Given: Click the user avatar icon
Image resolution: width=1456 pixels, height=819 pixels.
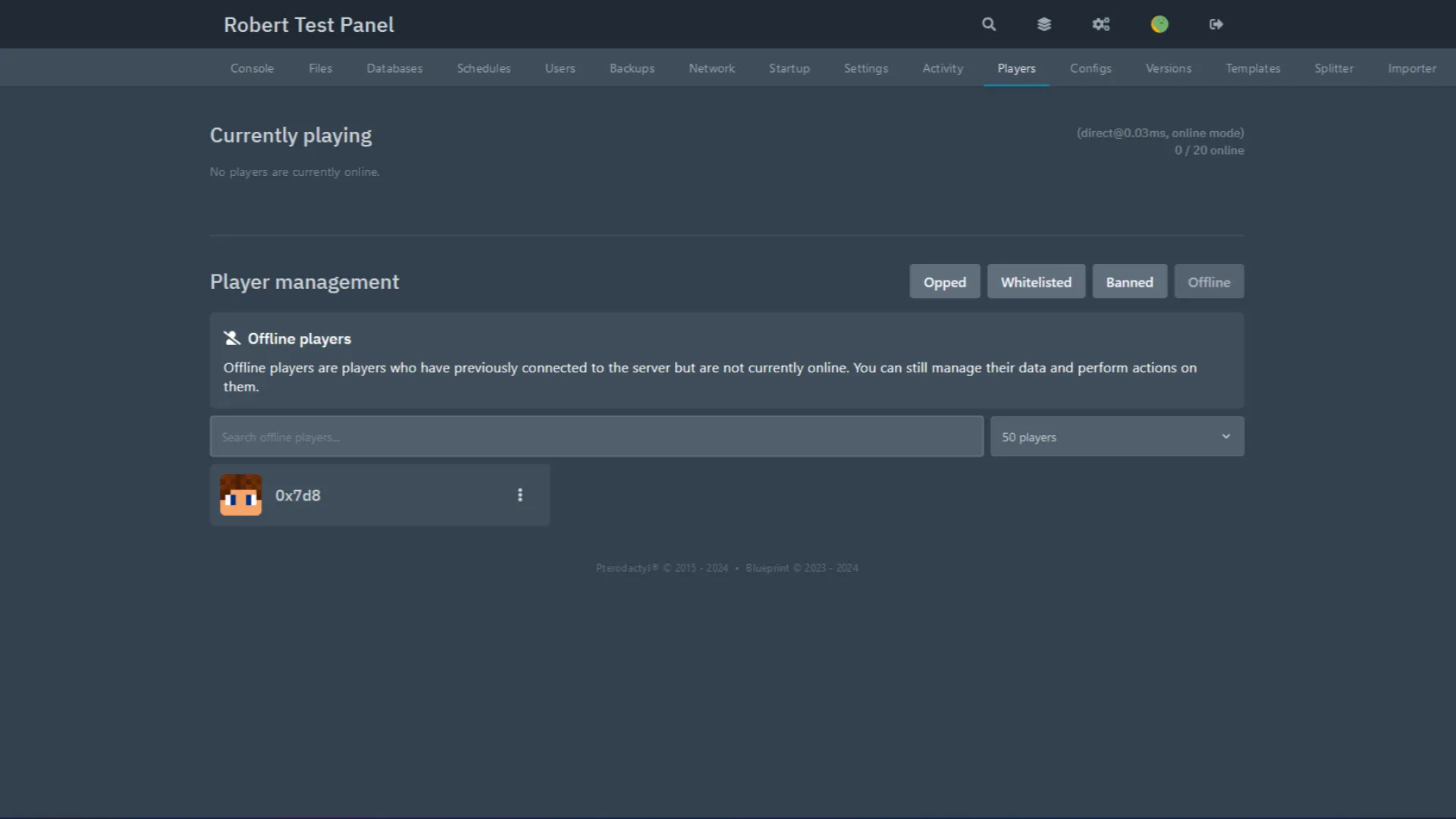Looking at the screenshot, I should (1159, 24).
